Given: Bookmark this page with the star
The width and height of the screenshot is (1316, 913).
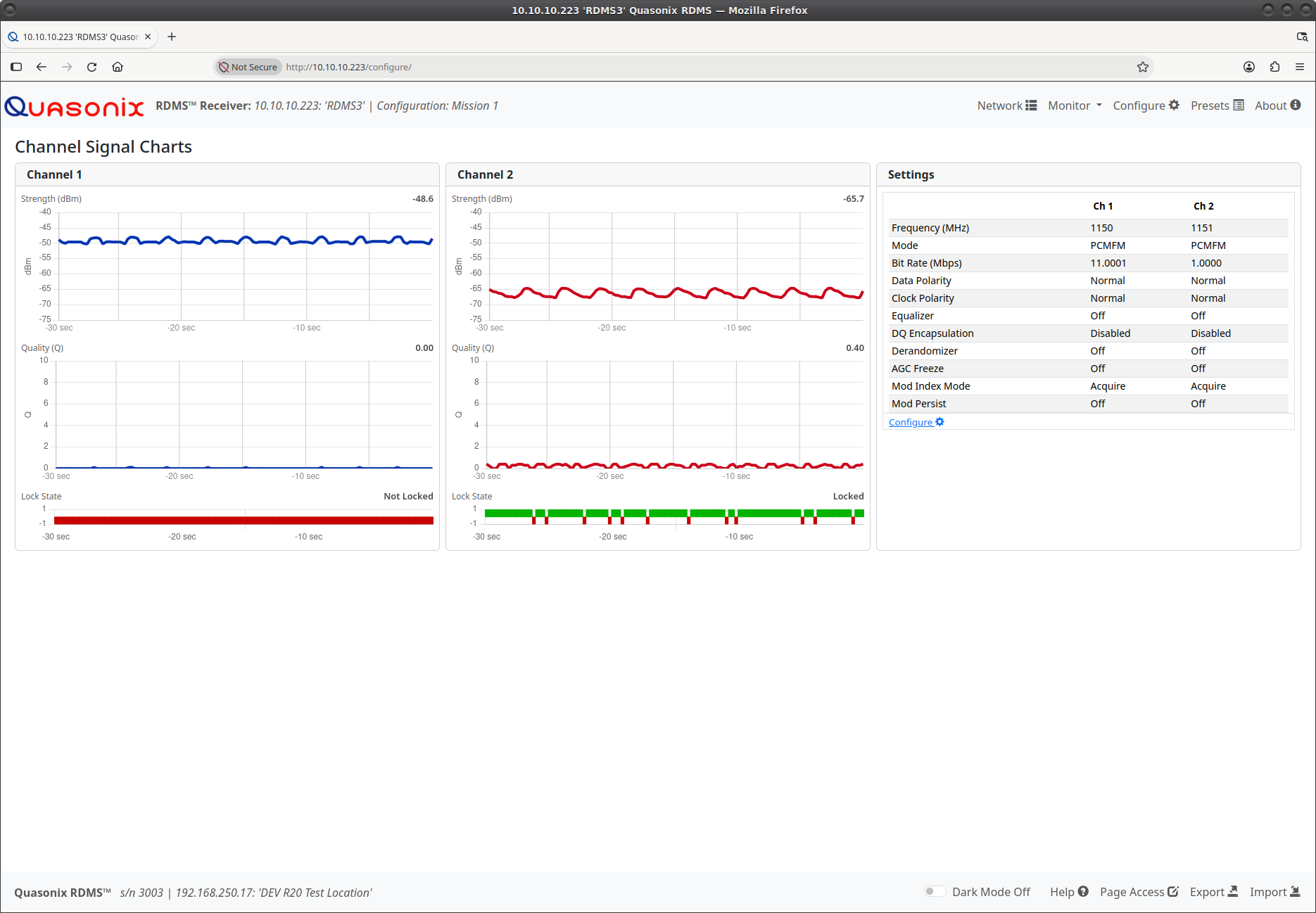Looking at the screenshot, I should tap(1143, 67).
